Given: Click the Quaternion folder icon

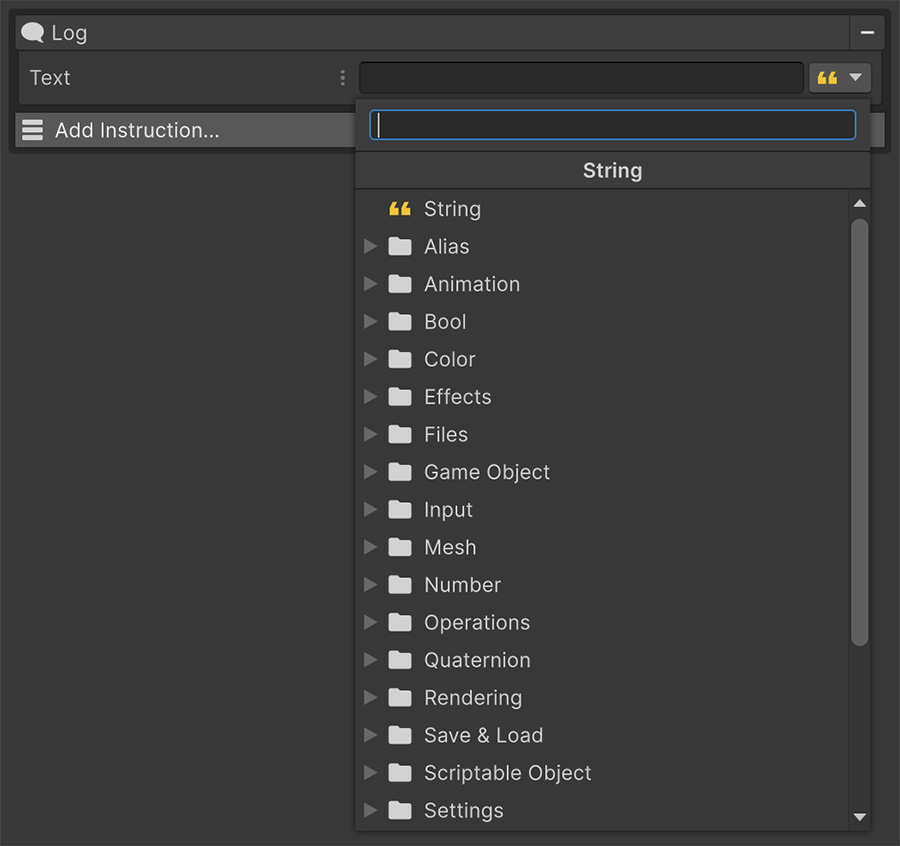Looking at the screenshot, I should (400, 660).
